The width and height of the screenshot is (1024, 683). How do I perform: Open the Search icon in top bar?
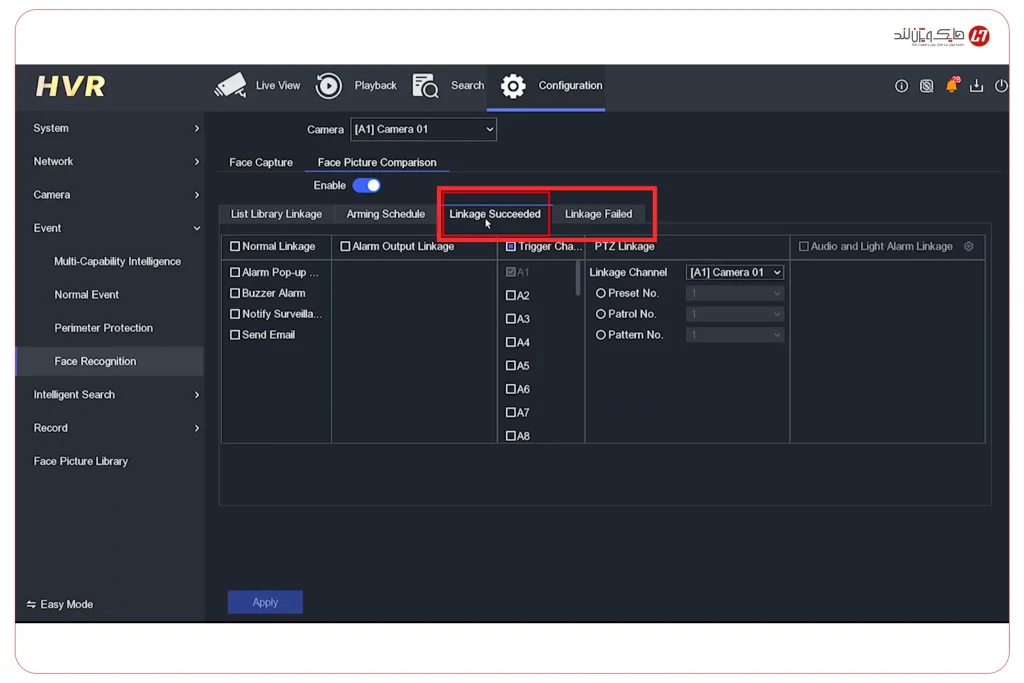pos(425,86)
